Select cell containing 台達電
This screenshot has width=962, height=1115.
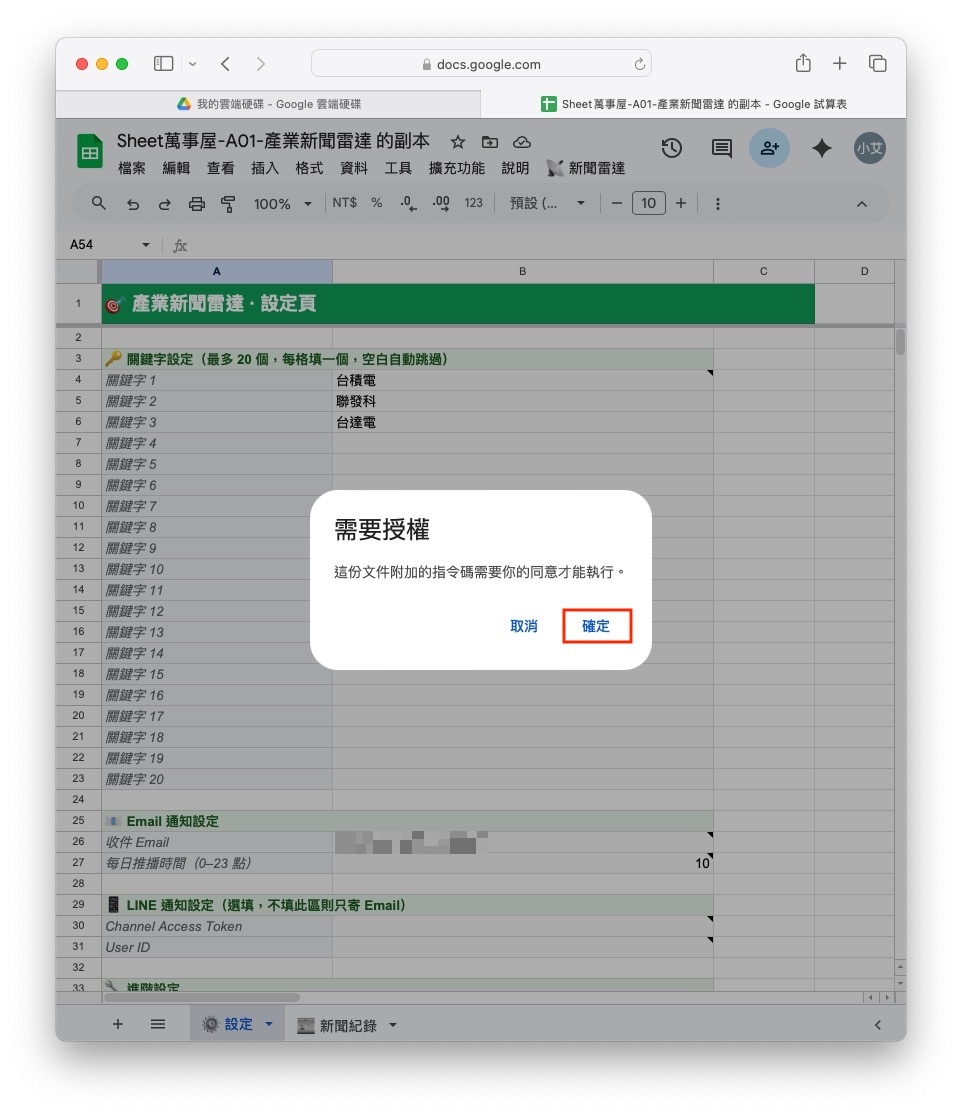tap(523, 422)
